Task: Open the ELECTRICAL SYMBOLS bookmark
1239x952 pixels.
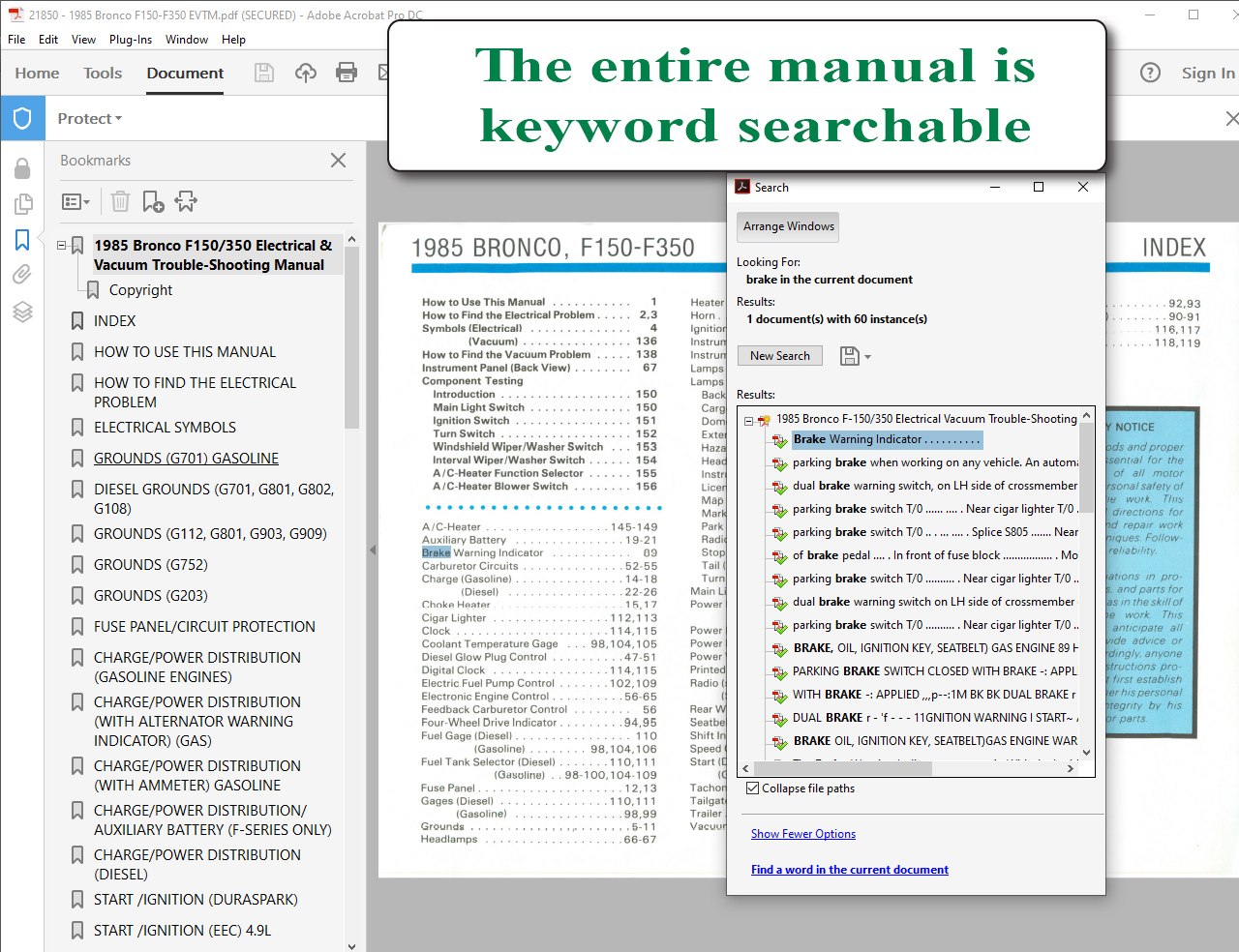Action: (165, 428)
